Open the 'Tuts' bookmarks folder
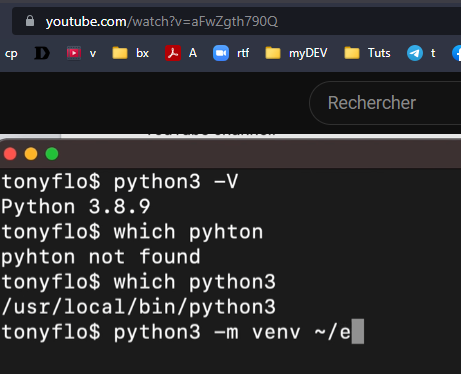Image resolution: width=461 pixels, height=374 pixels. [367, 53]
